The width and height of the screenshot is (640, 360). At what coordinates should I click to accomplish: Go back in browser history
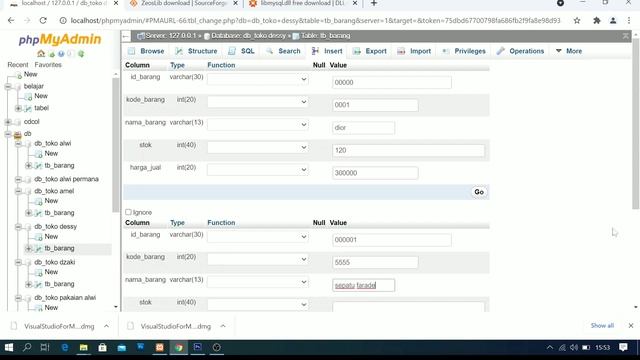click(11, 20)
